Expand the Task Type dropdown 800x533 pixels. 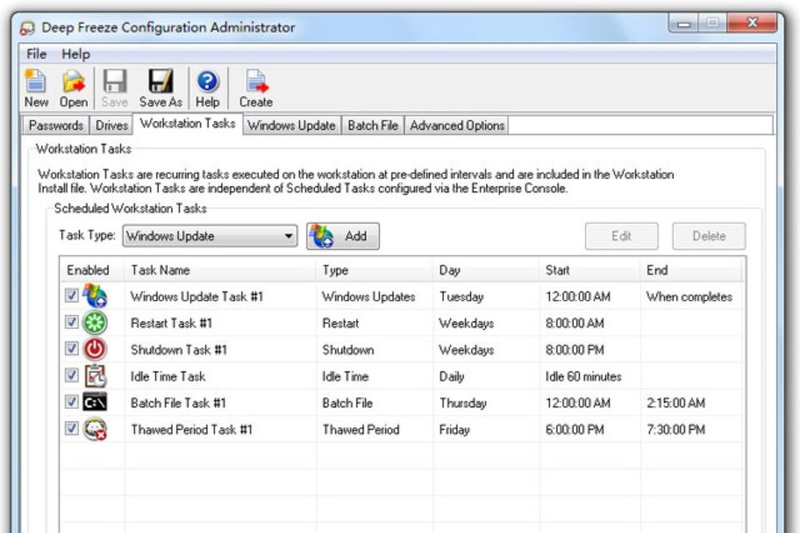pos(289,237)
